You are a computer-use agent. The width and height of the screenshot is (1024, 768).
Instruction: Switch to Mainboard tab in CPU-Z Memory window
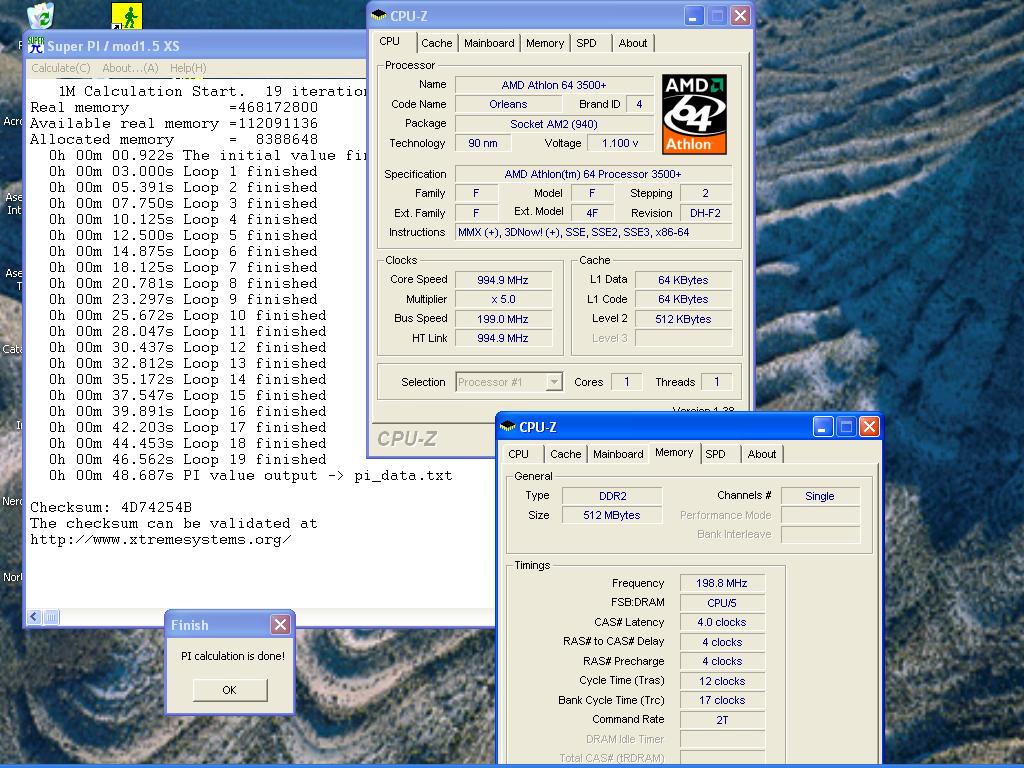pos(618,454)
